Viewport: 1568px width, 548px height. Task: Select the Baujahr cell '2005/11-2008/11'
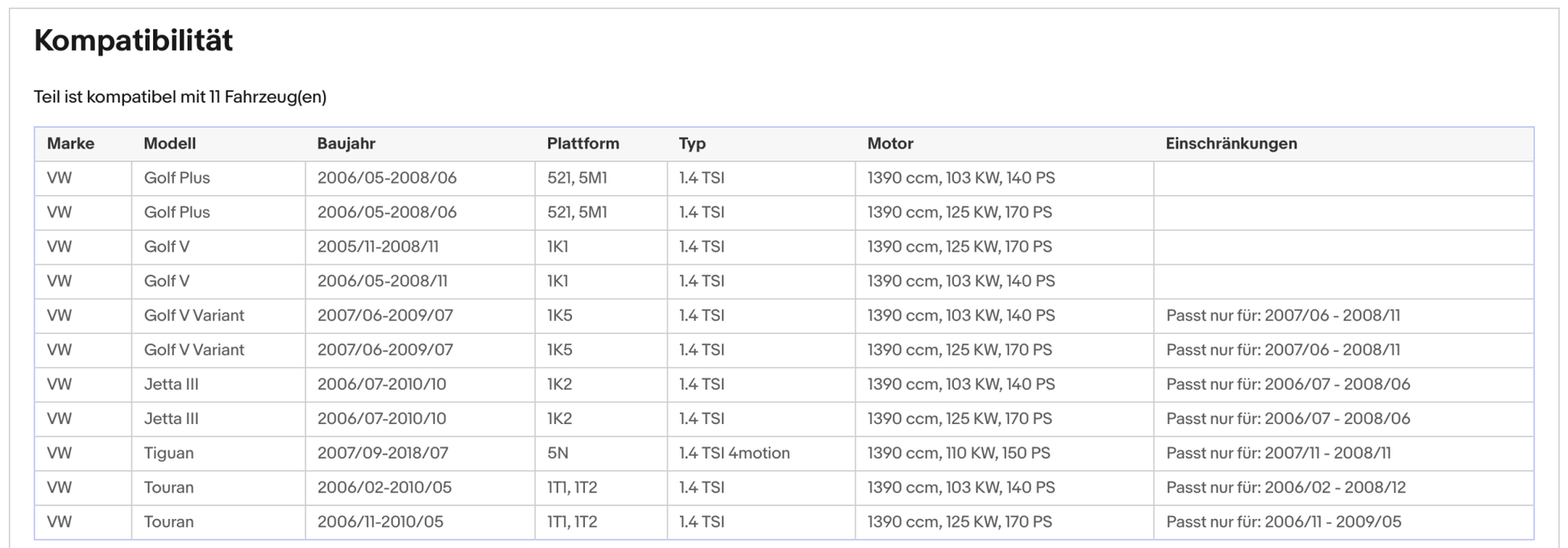click(x=377, y=247)
